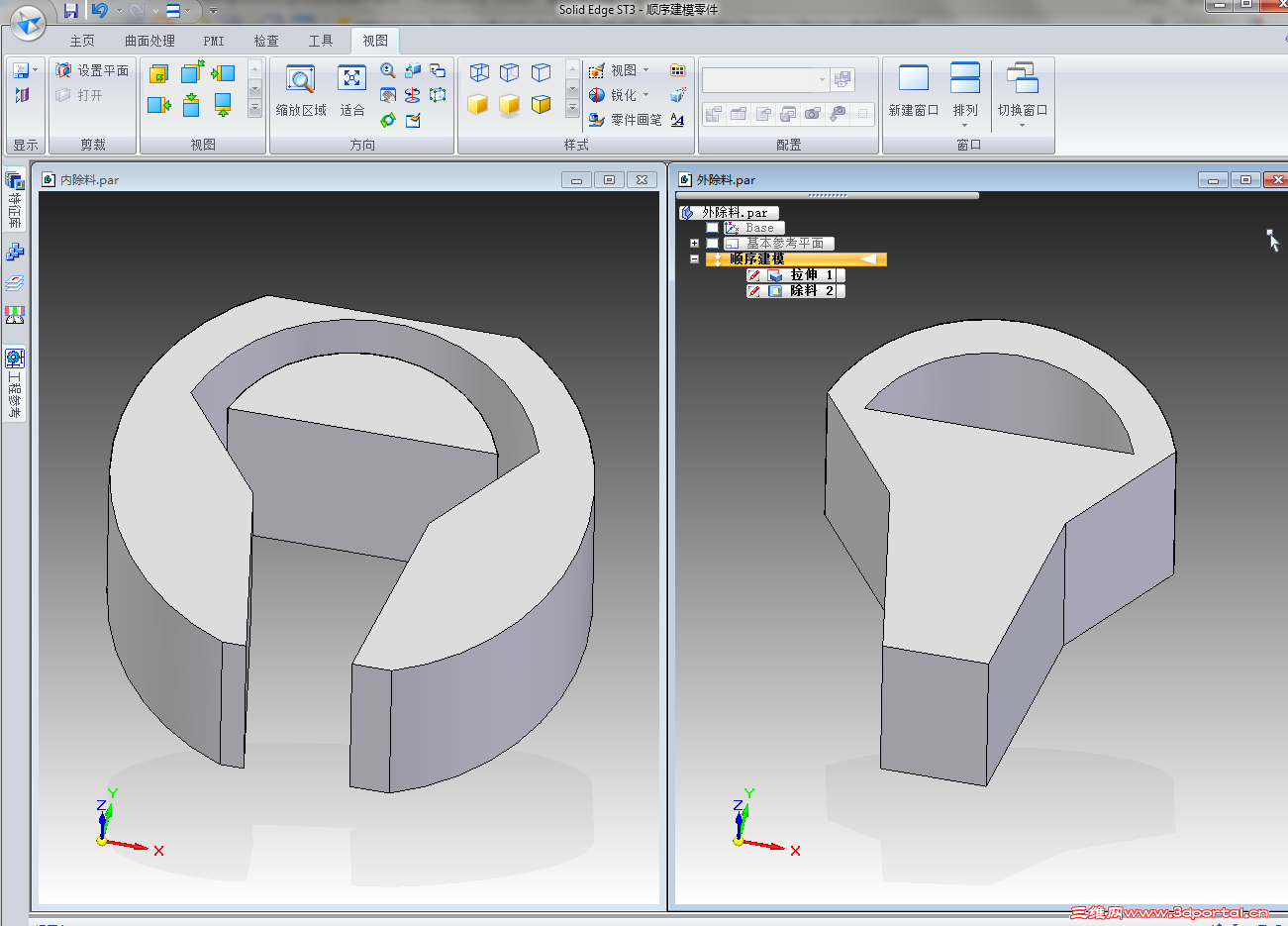Switch to the 曲面处理 ribbon tab
The width and height of the screenshot is (1288, 926).
pos(149,41)
